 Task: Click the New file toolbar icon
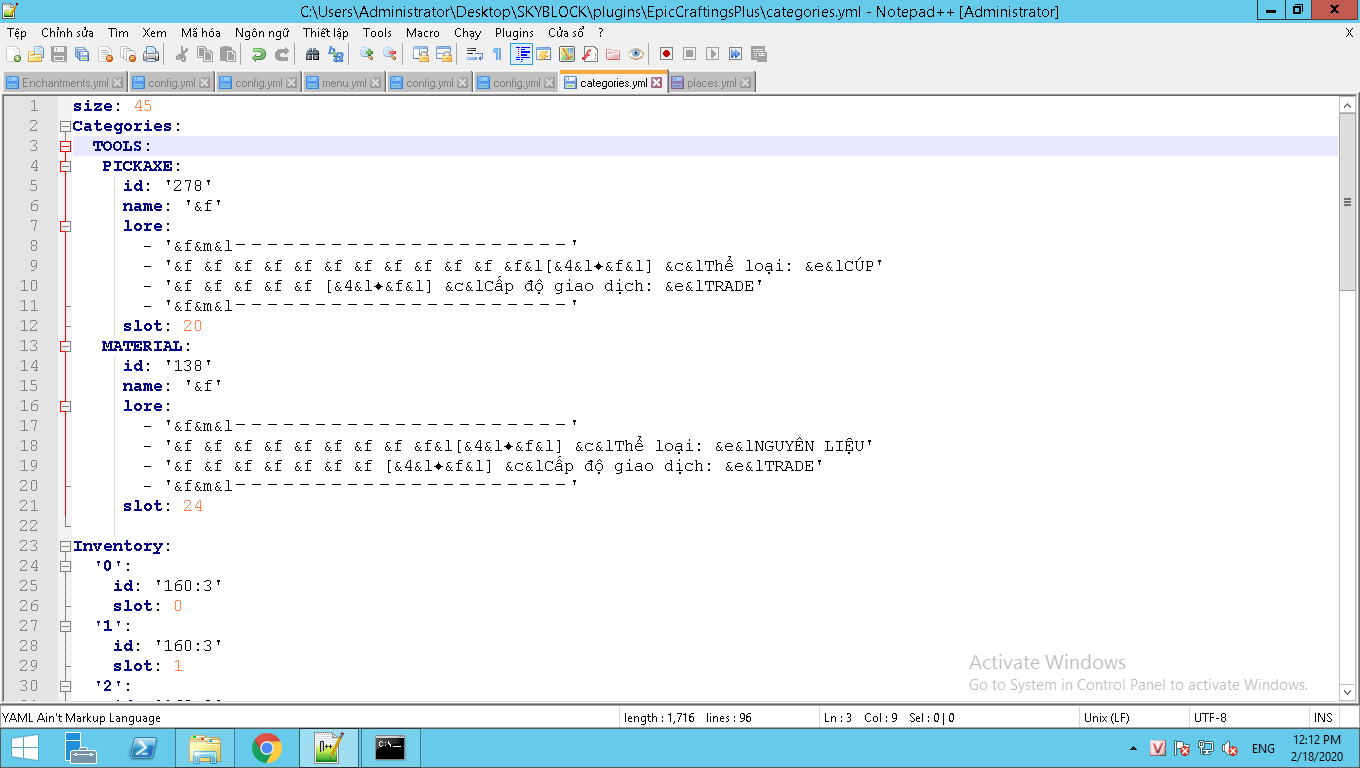[14, 54]
